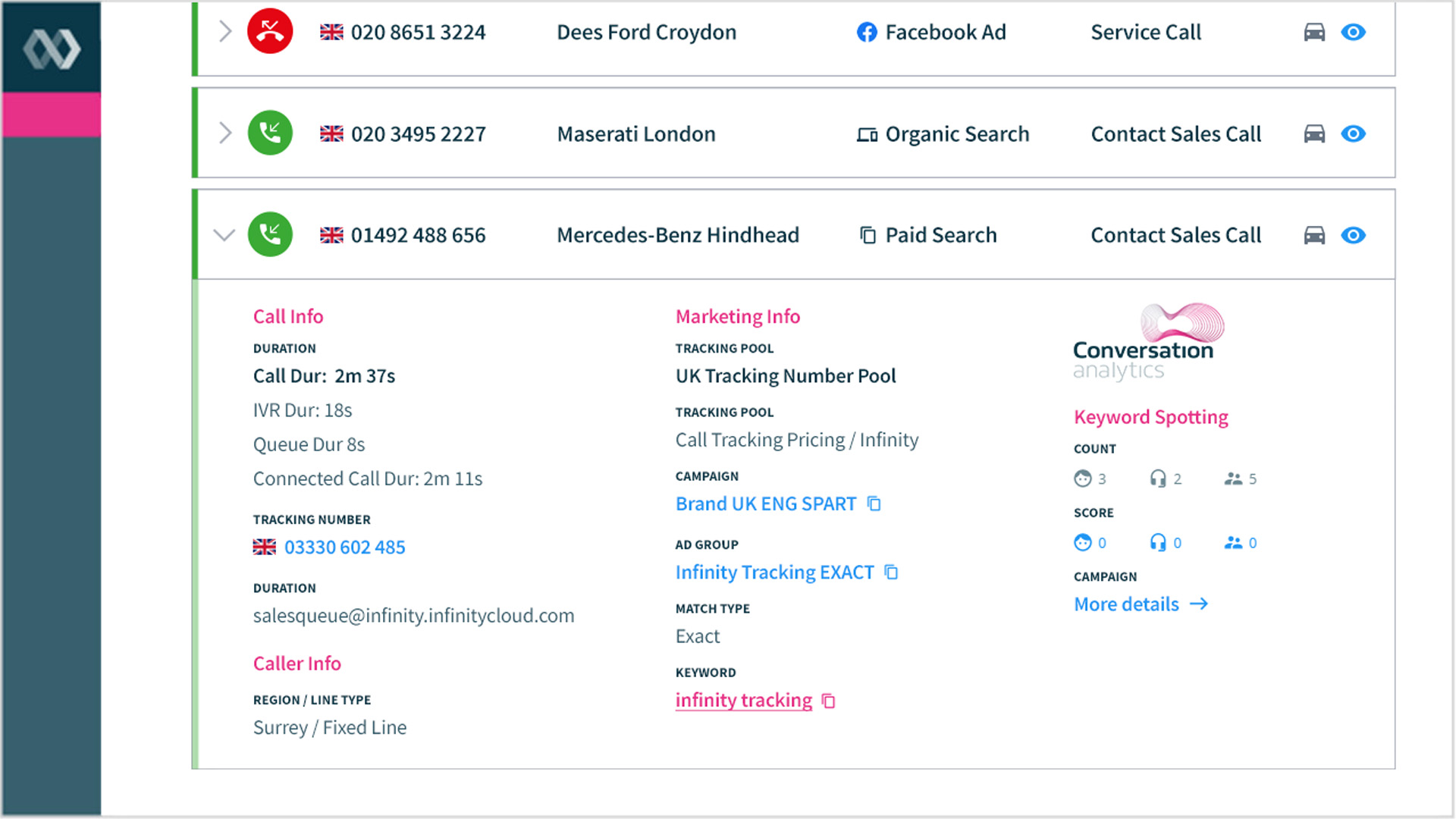Image resolution: width=1456 pixels, height=819 pixels.
Task: Click the Connected Call Dur: 2m 11s value
Action: (368, 479)
